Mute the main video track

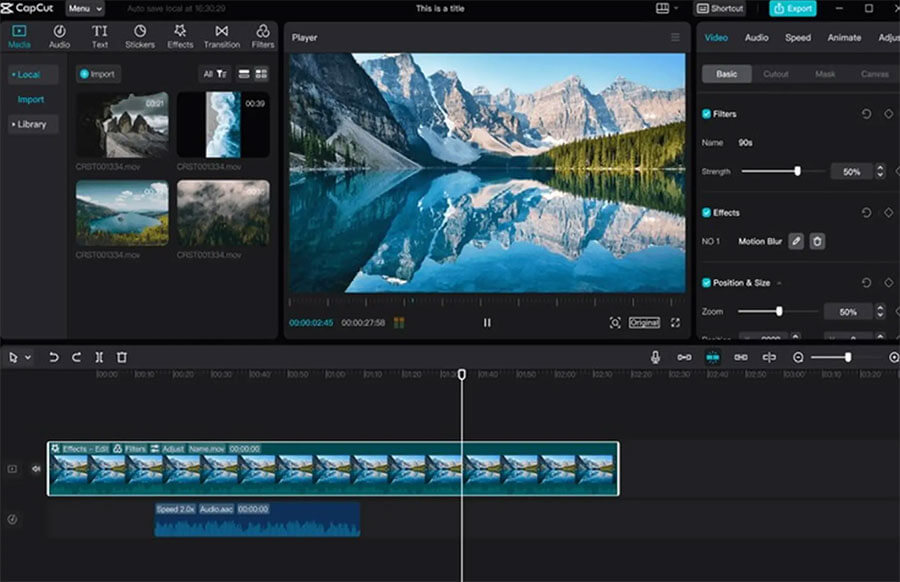(36, 469)
